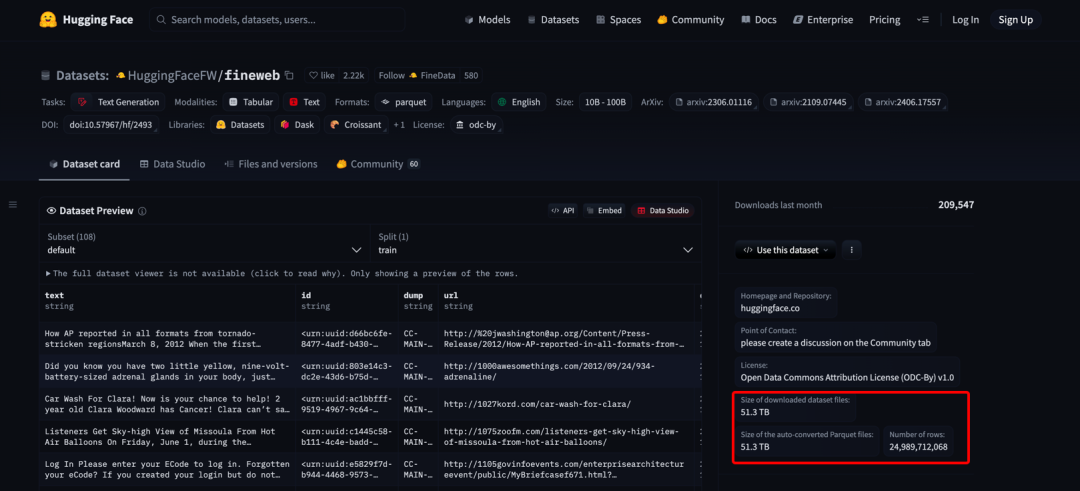The width and height of the screenshot is (1080, 491).
Task: Open the more options menu icon in header
Action: click(x=923, y=20)
